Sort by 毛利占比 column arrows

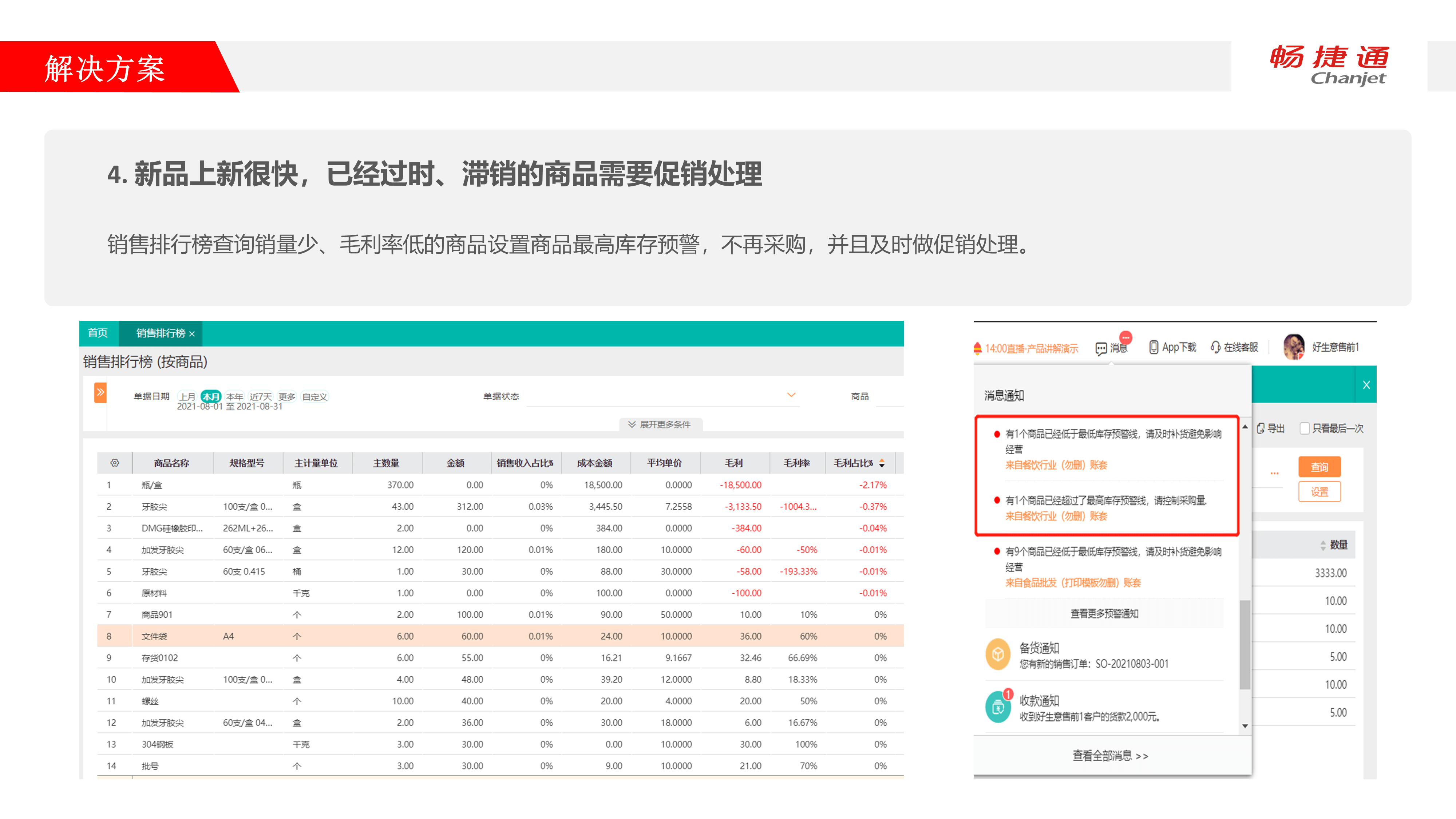pyautogui.click(x=882, y=463)
